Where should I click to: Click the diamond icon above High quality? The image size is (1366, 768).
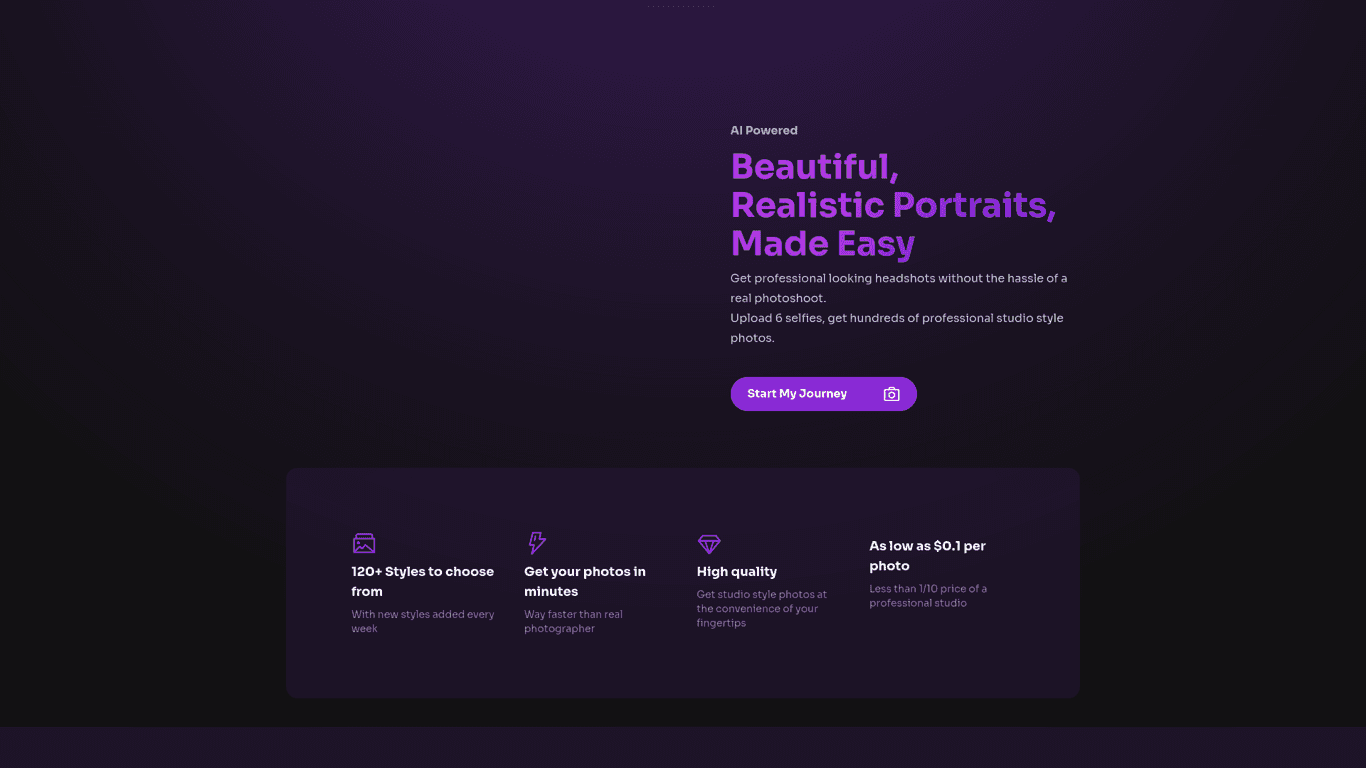(709, 544)
